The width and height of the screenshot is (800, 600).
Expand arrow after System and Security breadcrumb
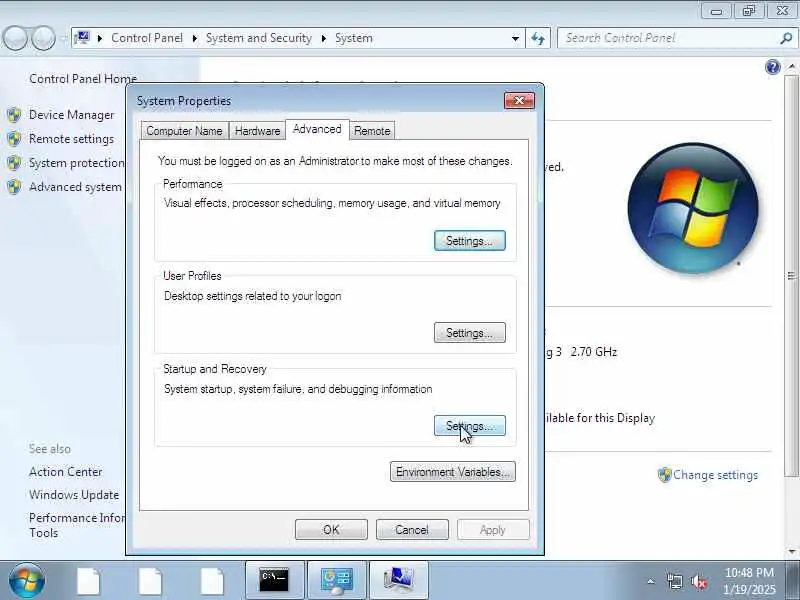323,38
